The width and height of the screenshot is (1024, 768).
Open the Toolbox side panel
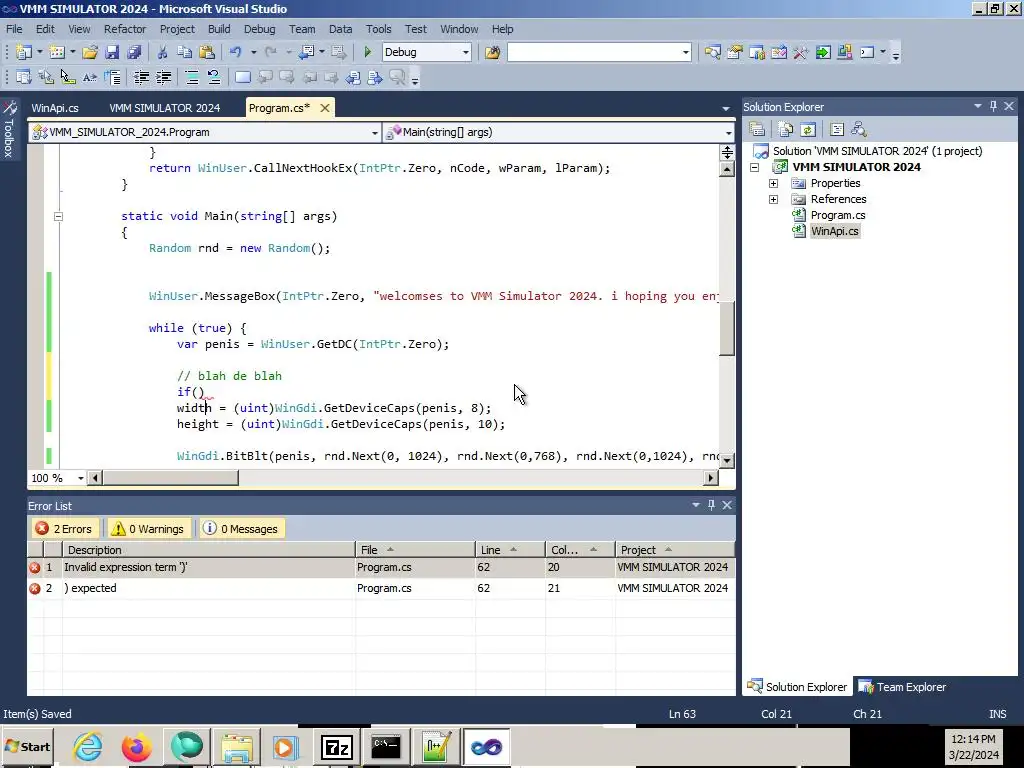tap(9, 129)
